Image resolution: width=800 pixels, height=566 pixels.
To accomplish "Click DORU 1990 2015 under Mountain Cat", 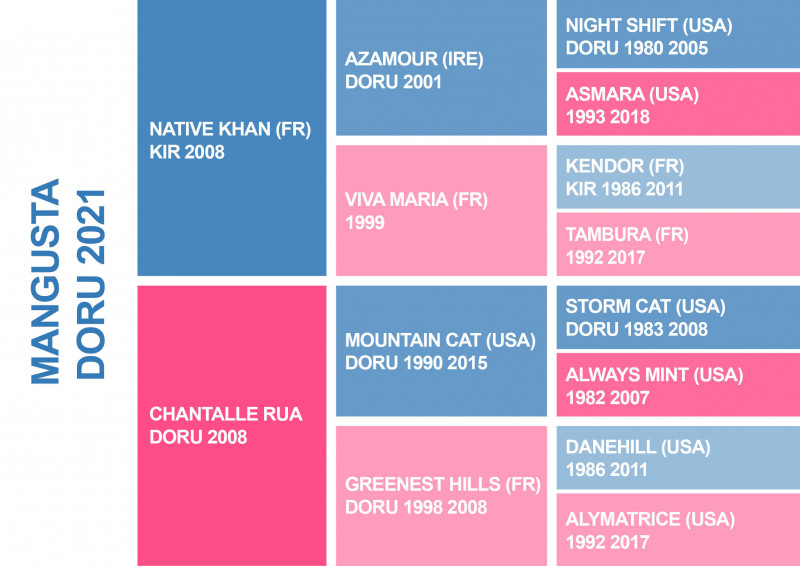I will click(416, 363).
